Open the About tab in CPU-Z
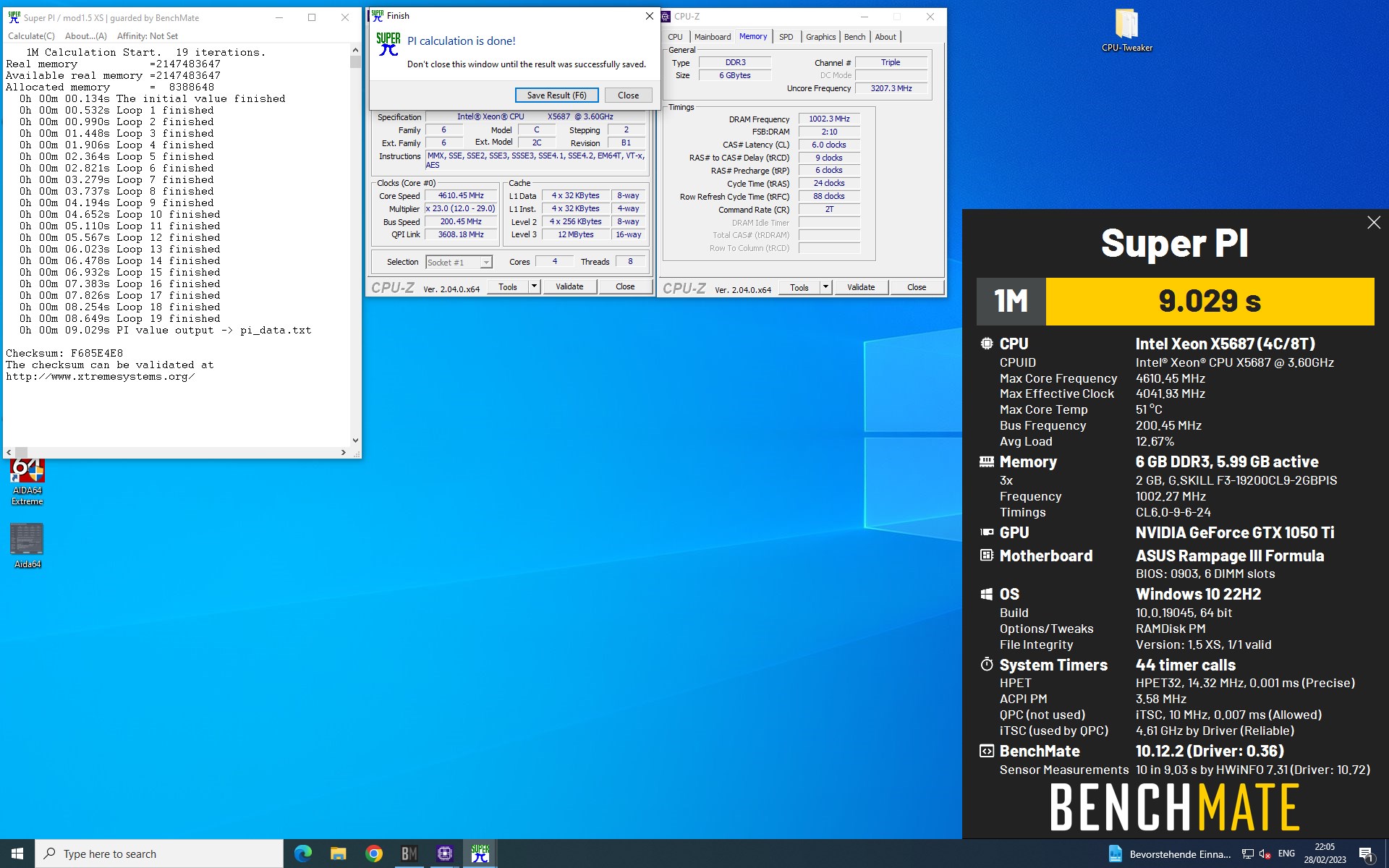1389x868 pixels. (x=885, y=37)
